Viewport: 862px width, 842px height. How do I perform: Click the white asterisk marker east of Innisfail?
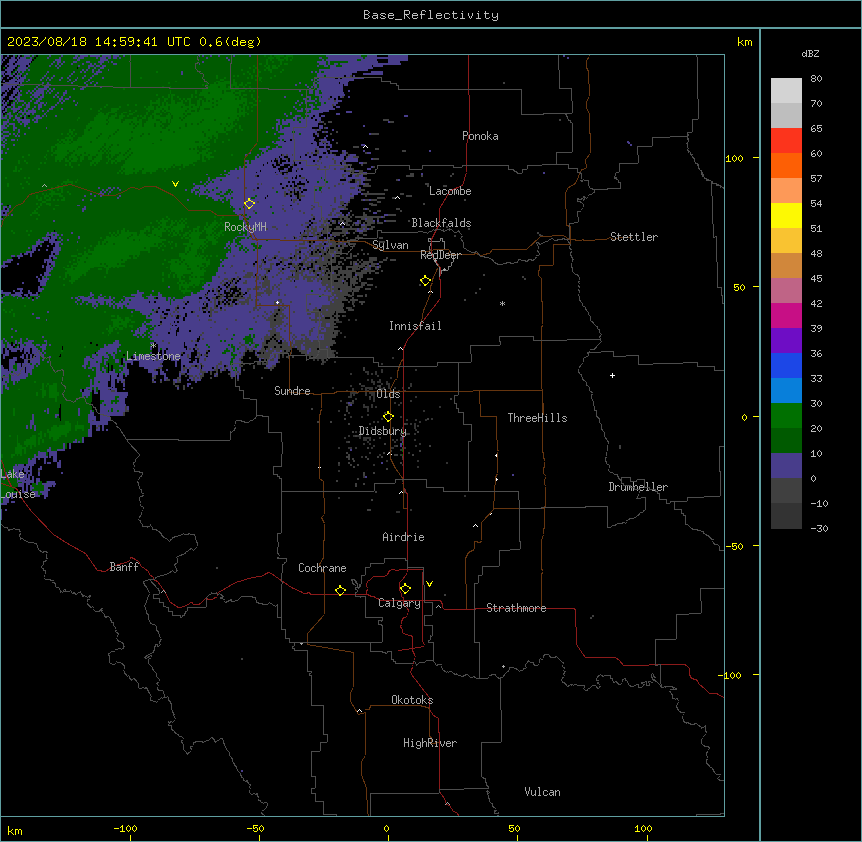pyautogui.click(x=502, y=303)
